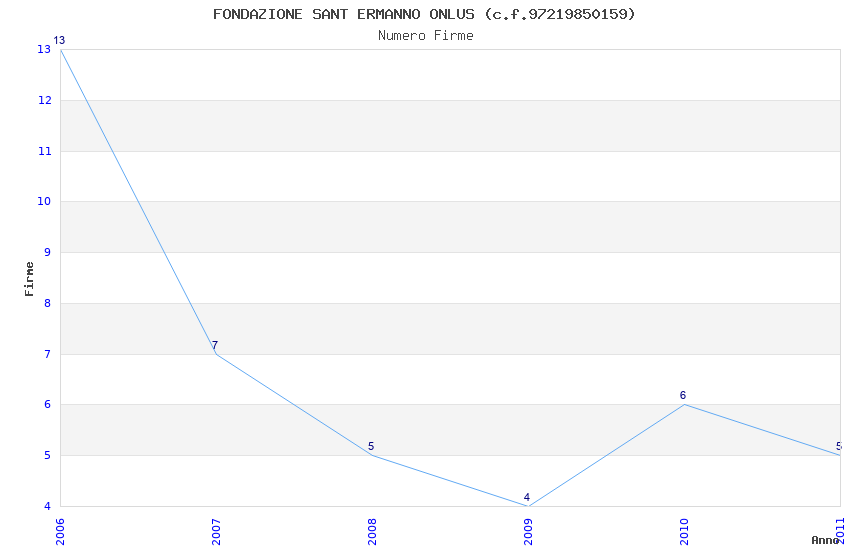The height and width of the screenshot is (550, 850).
Task: Click the y-axis tick label 9
Action: [48, 252]
